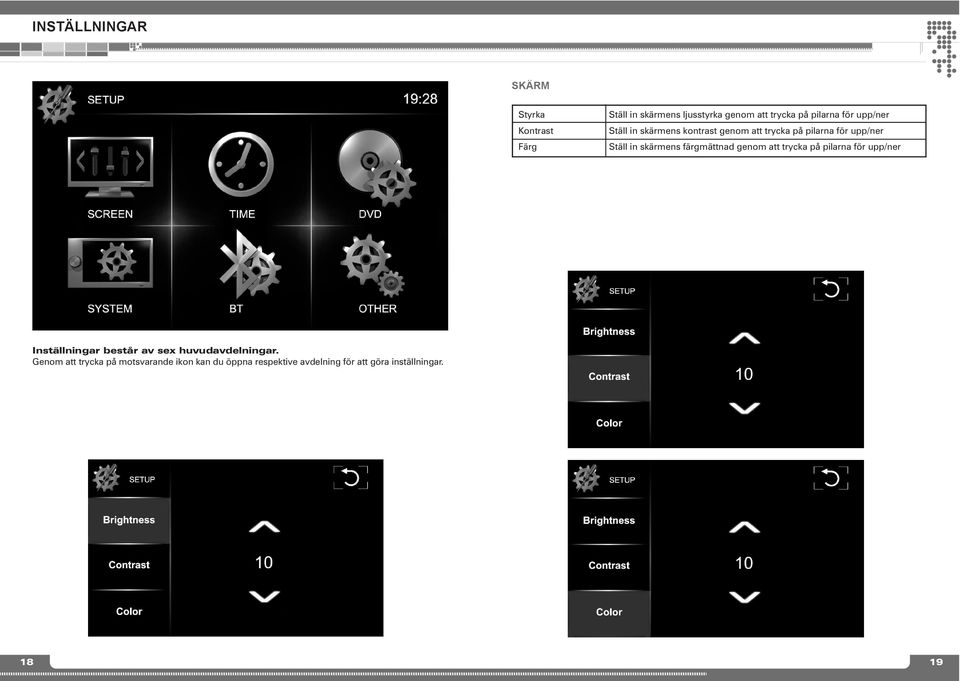Select Contrast tab in Brightness-highlighted panel
Image resolution: width=960 pixels, height=681 pixels.
pos(129,565)
